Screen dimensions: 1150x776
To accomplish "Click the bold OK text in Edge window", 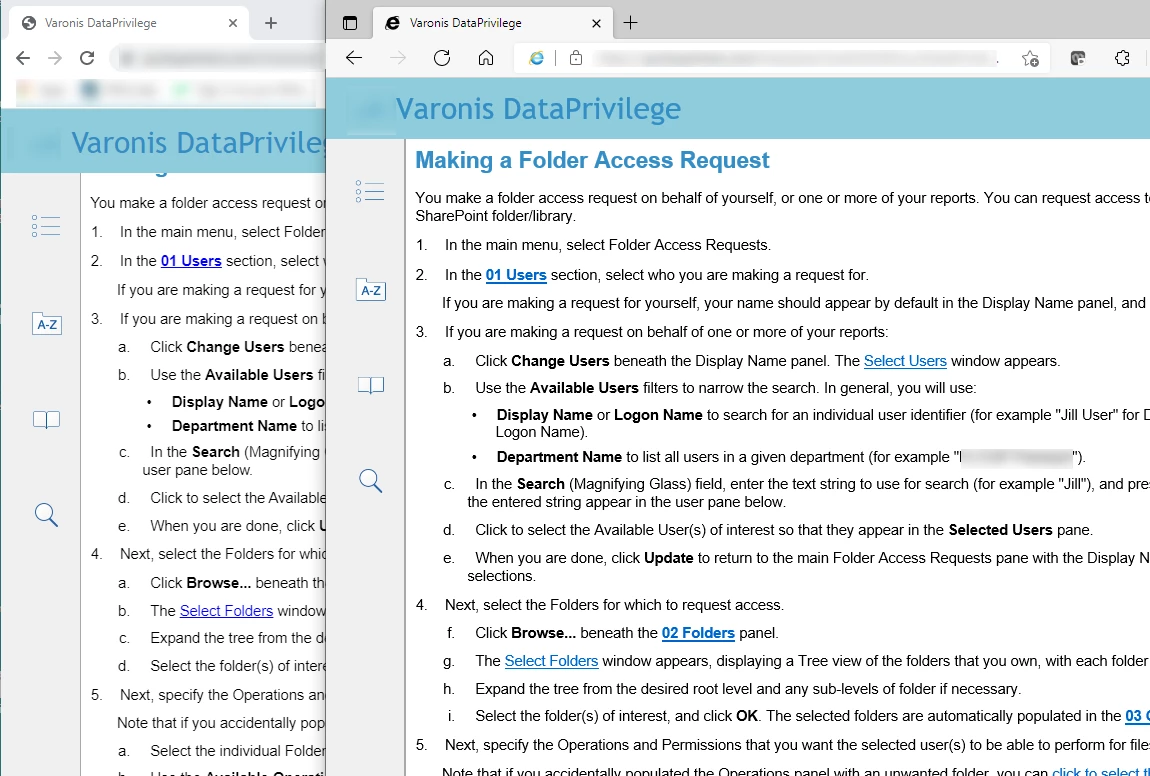I will (x=747, y=716).
